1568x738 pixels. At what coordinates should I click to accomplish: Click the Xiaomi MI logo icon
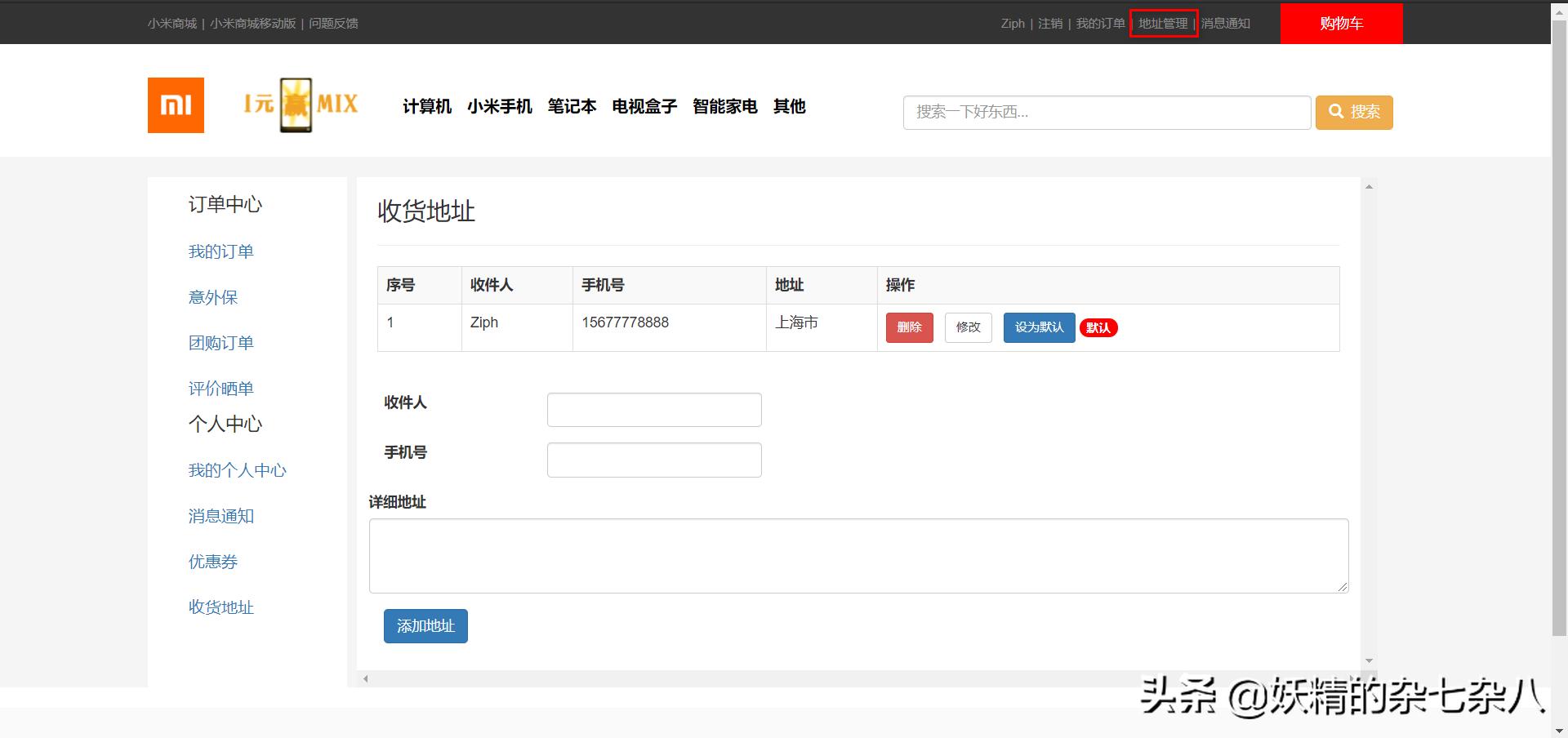tap(175, 104)
